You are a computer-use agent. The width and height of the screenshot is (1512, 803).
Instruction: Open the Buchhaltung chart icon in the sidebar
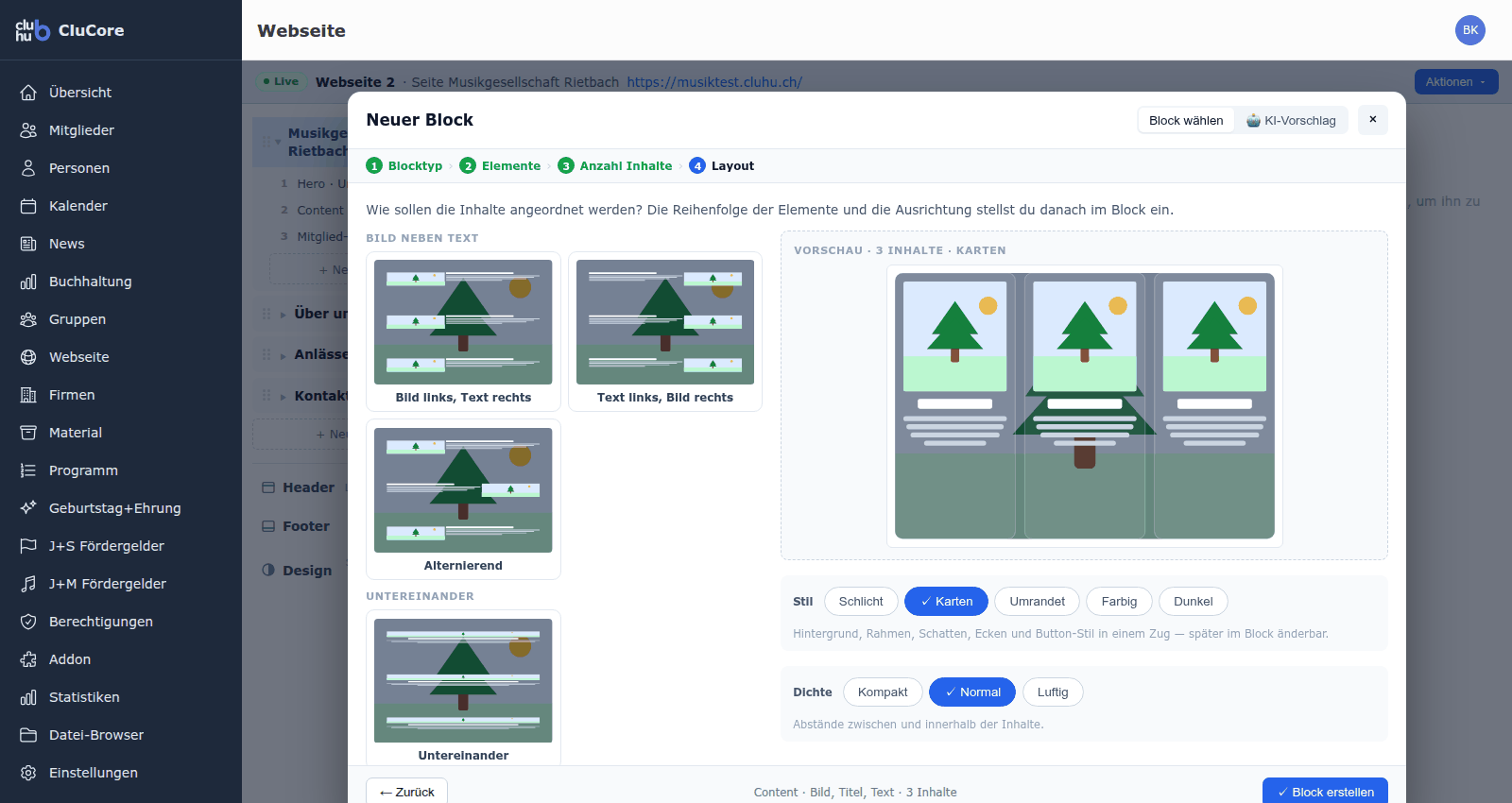(28, 282)
